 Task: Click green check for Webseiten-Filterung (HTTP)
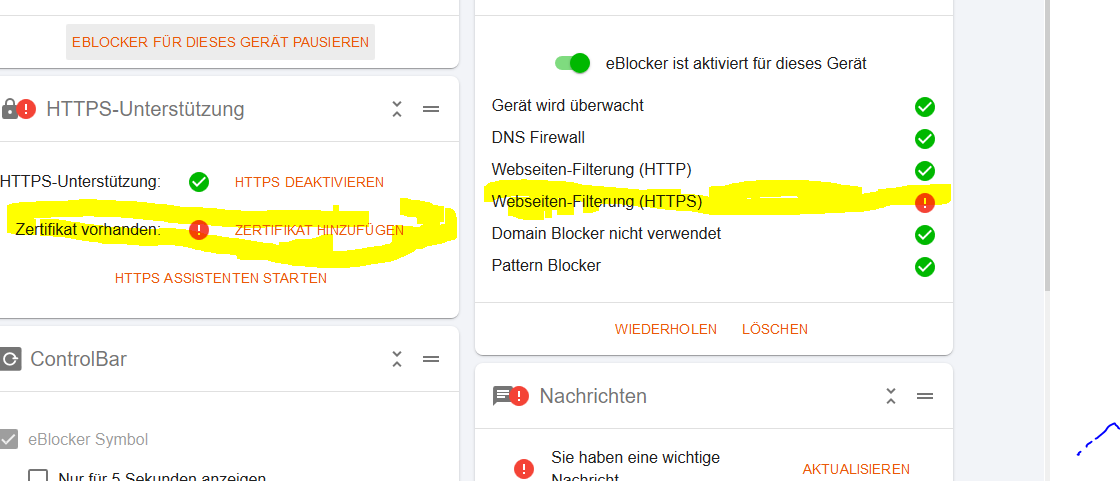(925, 171)
